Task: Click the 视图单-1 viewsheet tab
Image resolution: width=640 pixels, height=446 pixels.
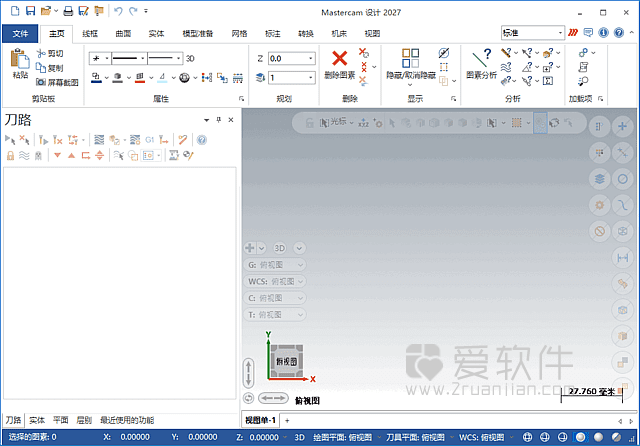Action: [260, 420]
